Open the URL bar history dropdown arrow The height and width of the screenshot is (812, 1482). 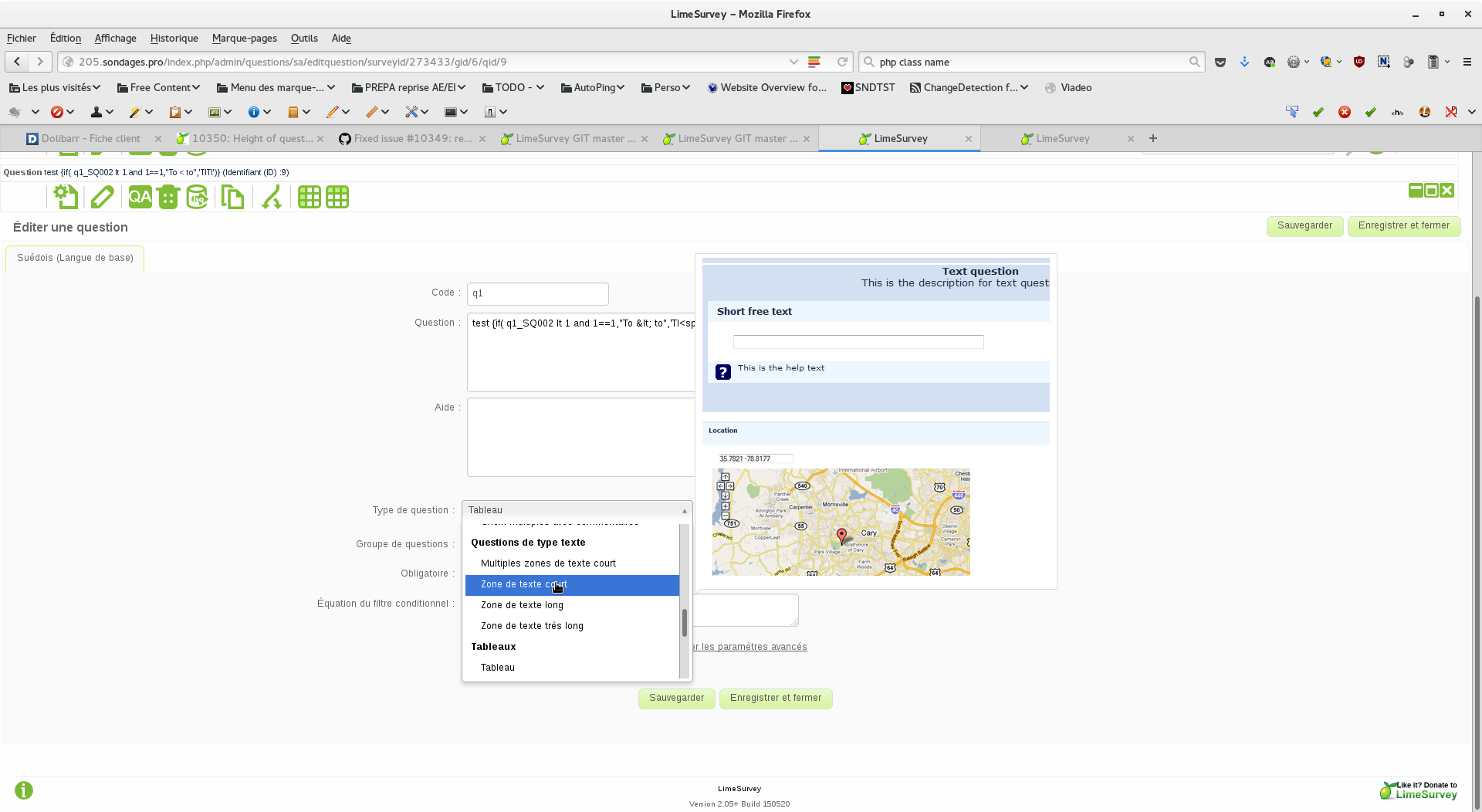pyautogui.click(x=793, y=62)
